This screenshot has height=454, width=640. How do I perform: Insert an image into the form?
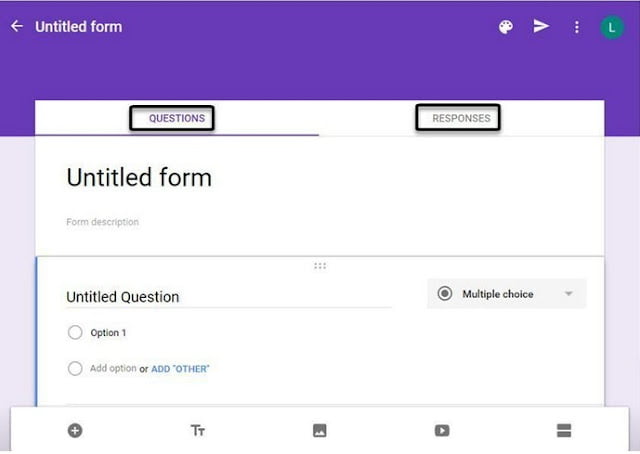click(x=320, y=430)
